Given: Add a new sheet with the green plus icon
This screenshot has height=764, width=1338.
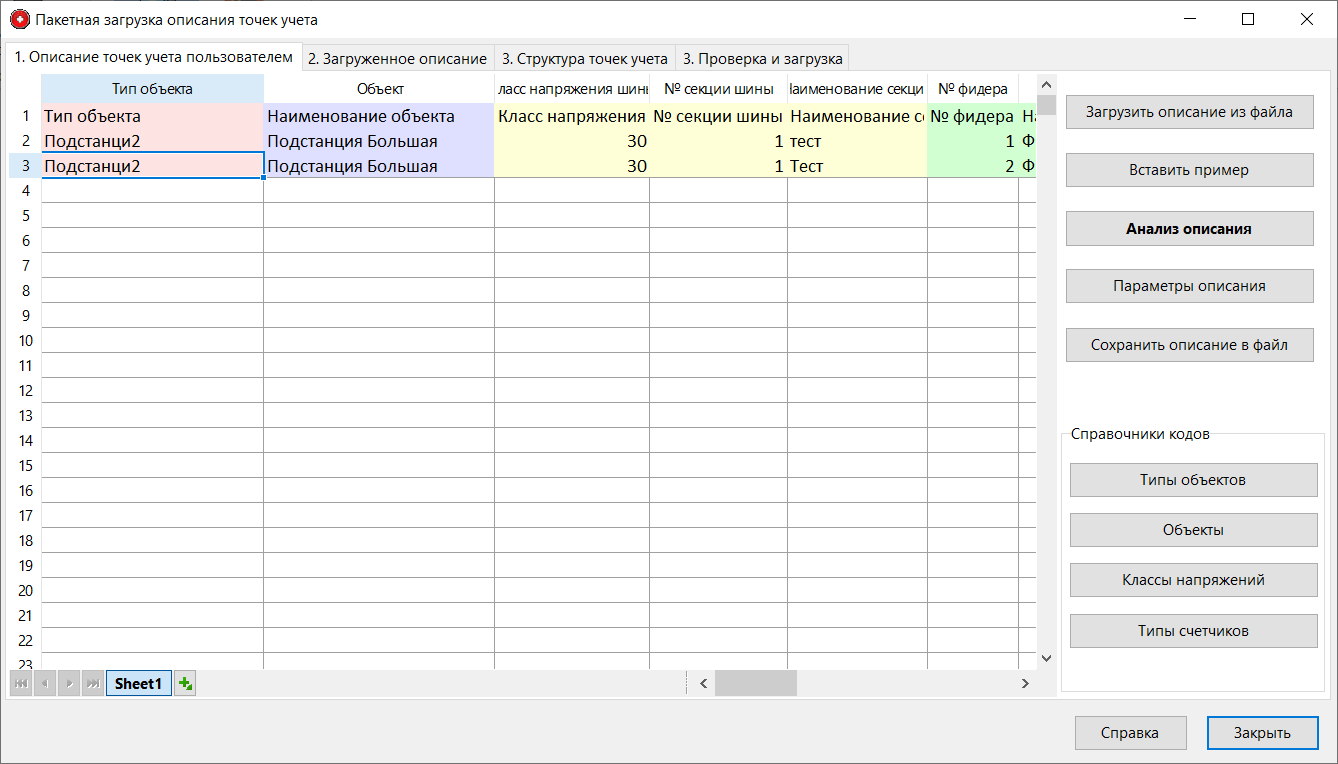Looking at the screenshot, I should (x=184, y=682).
